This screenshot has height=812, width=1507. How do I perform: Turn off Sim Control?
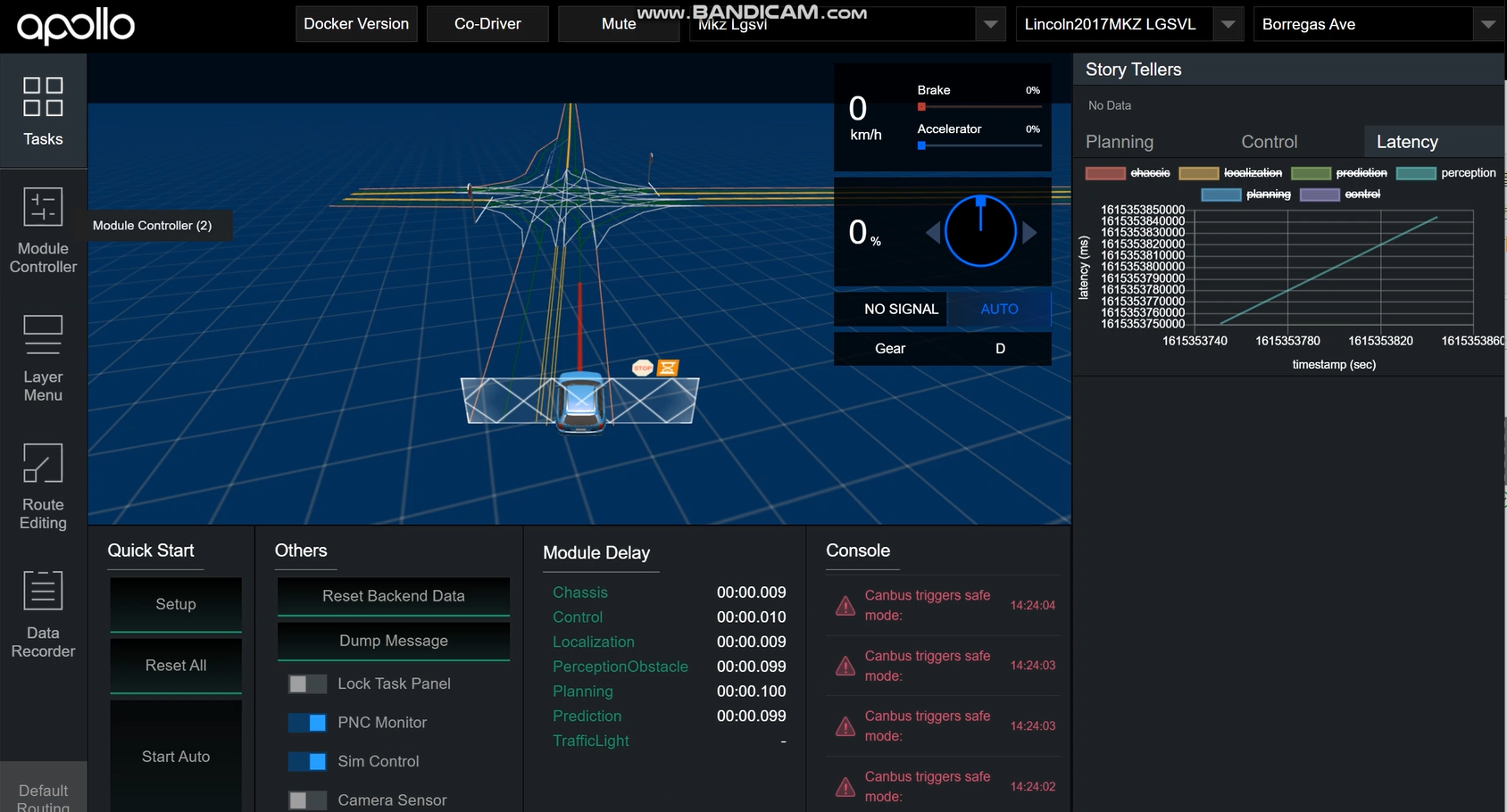[x=307, y=762]
